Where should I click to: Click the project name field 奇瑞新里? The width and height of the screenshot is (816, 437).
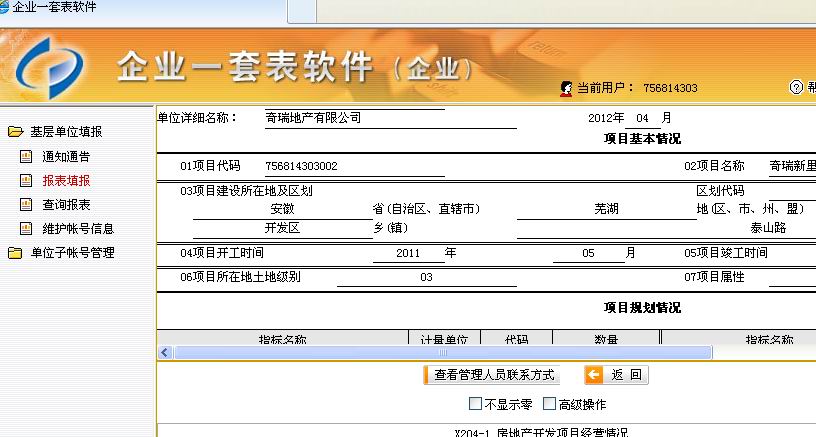point(793,166)
